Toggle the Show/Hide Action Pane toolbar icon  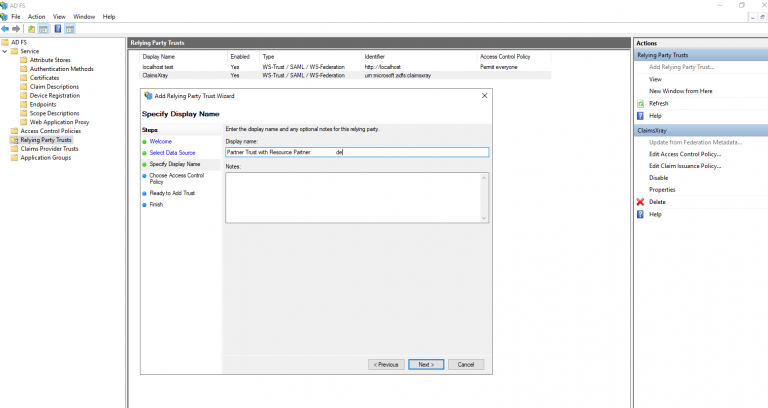click(x=70, y=29)
